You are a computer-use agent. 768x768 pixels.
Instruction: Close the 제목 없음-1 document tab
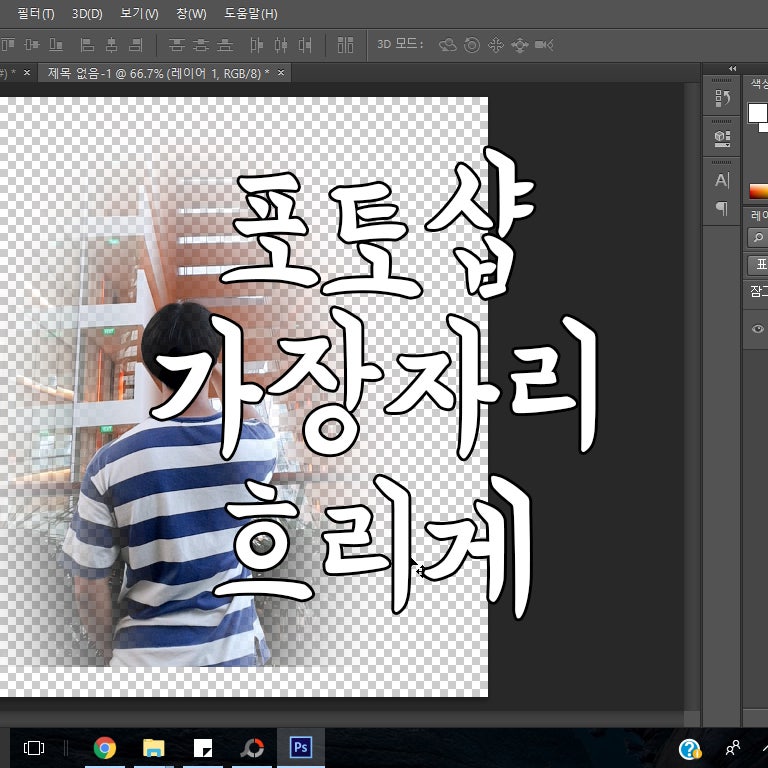coord(281,73)
